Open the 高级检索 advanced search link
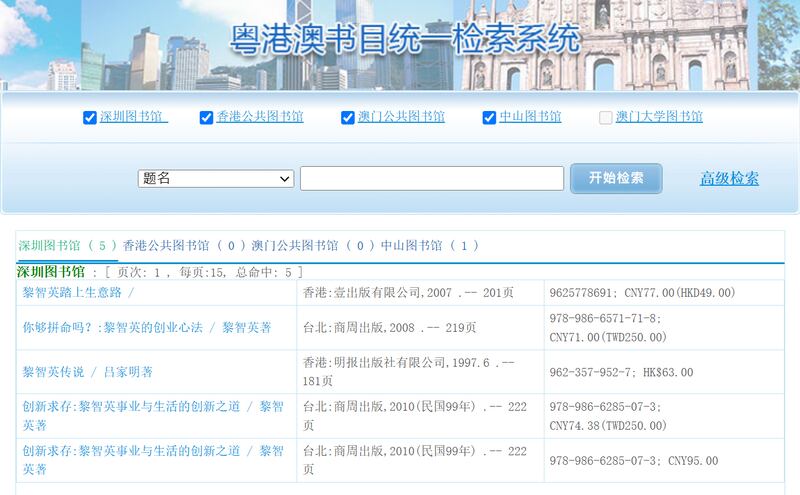Viewport: 800px width, 495px height. pos(729,178)
